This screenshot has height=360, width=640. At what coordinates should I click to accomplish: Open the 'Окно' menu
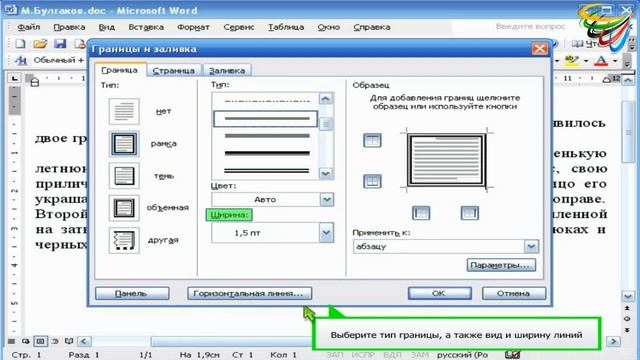[329, 27]
